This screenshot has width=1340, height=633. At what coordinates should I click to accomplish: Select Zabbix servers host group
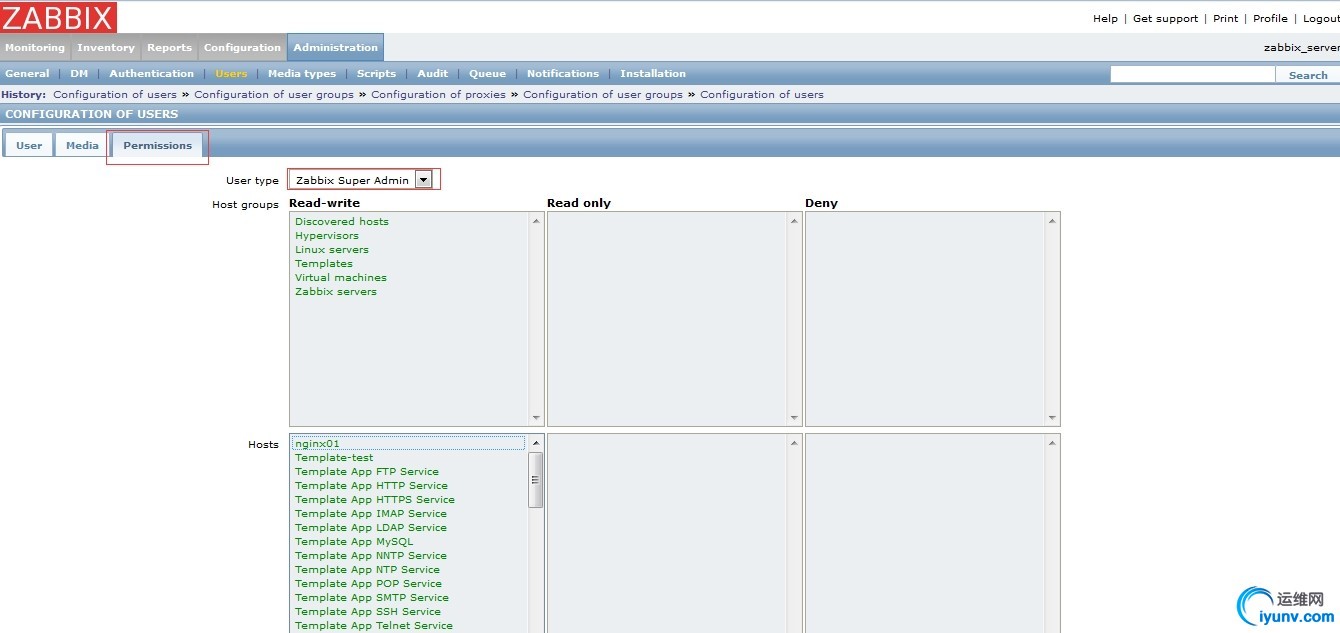(x=336, y=292)
